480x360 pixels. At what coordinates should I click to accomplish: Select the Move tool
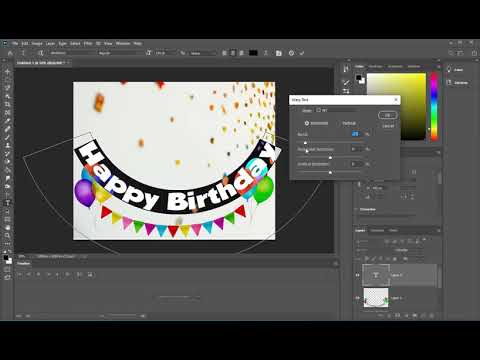(7, 72)
